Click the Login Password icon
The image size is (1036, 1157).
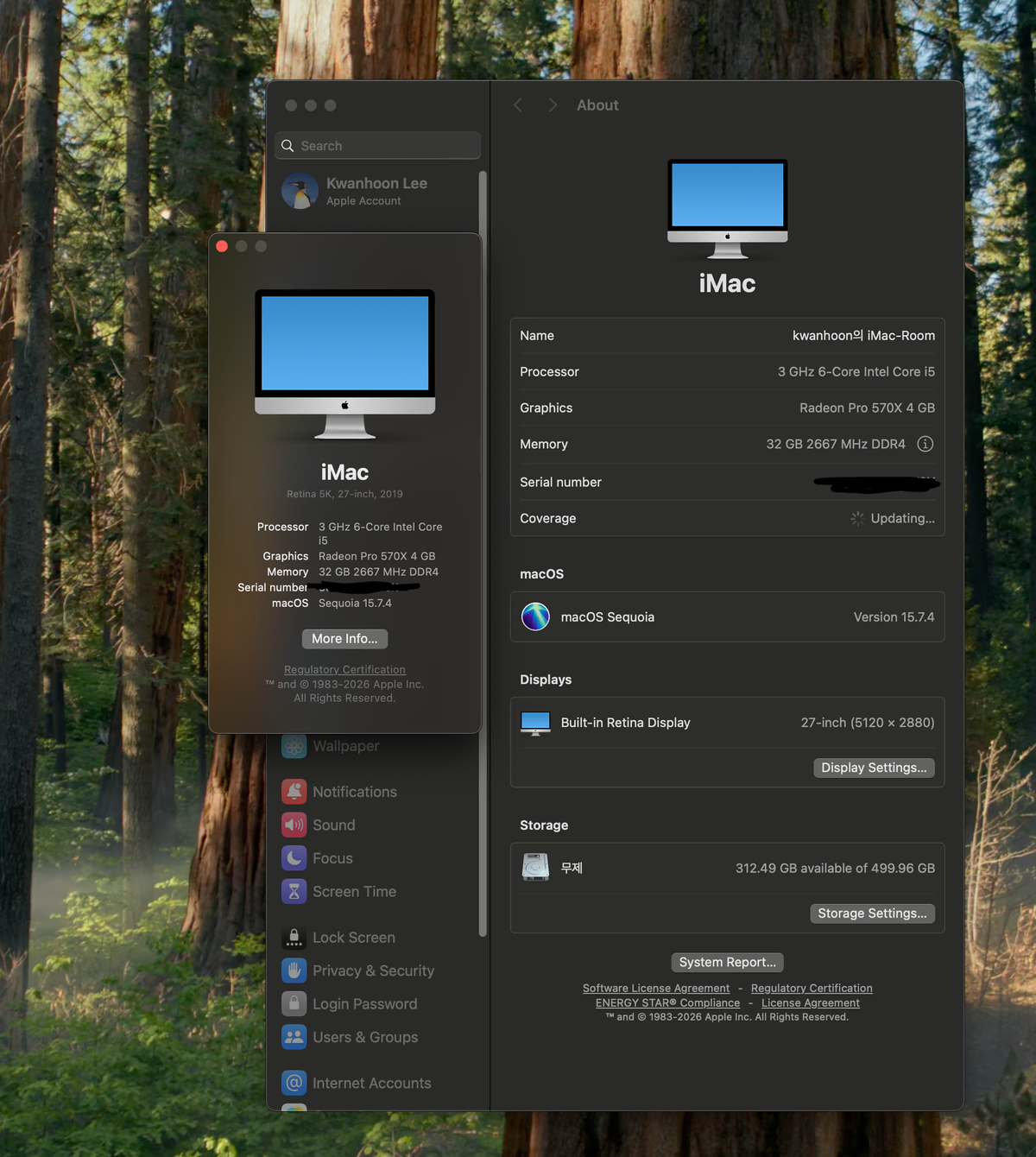click(x=294, y=1004)
